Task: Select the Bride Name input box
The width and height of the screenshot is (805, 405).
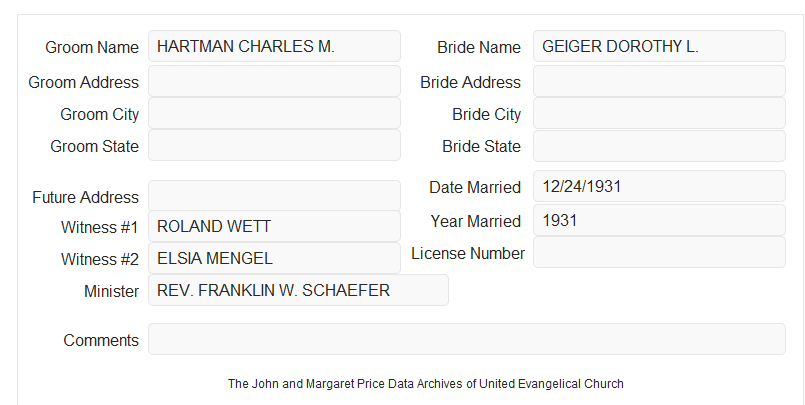Action: 659,46
